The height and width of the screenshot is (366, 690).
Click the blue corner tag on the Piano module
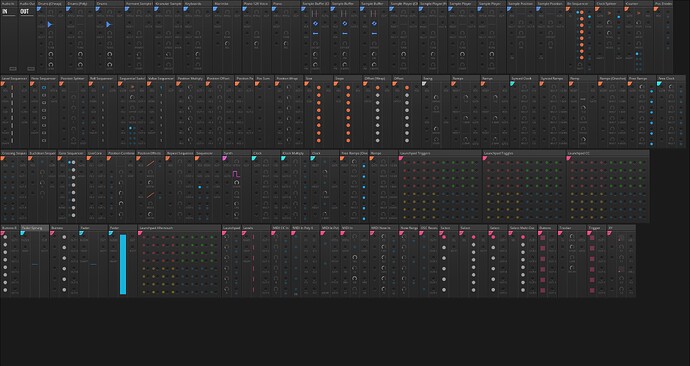[x=274, y=8]
